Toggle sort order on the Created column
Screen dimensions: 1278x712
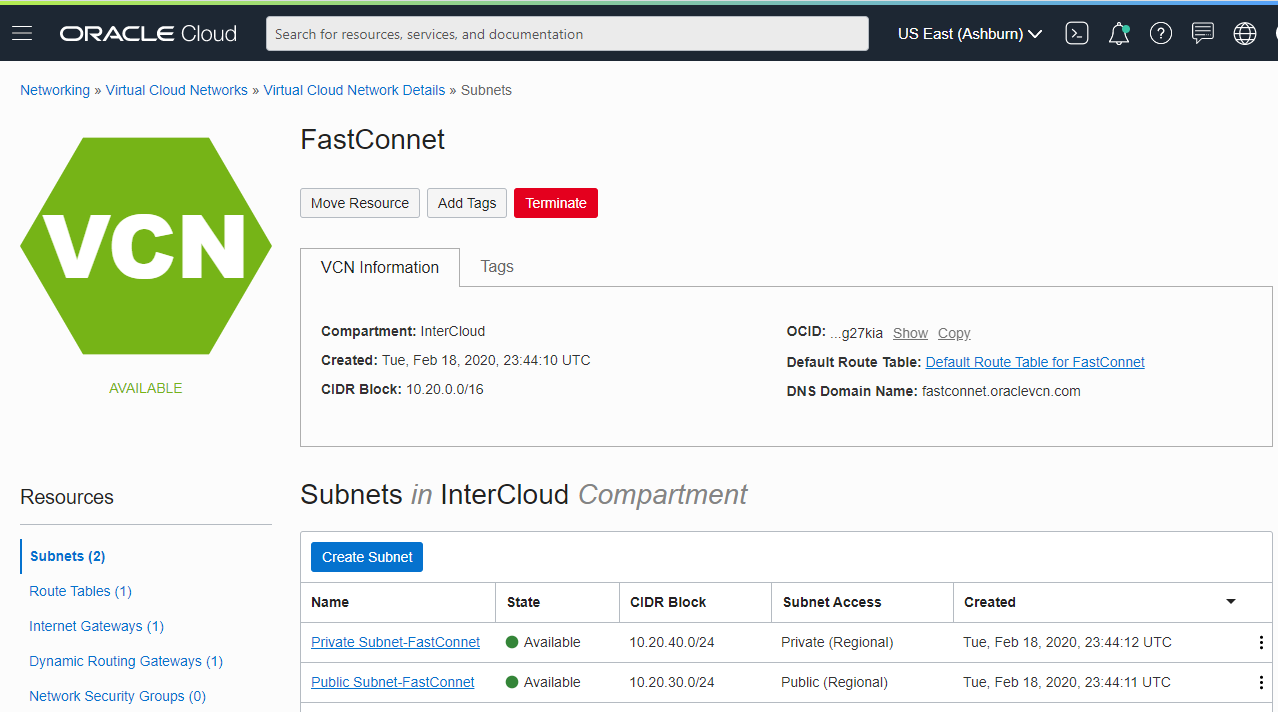tap(1230, 602)
